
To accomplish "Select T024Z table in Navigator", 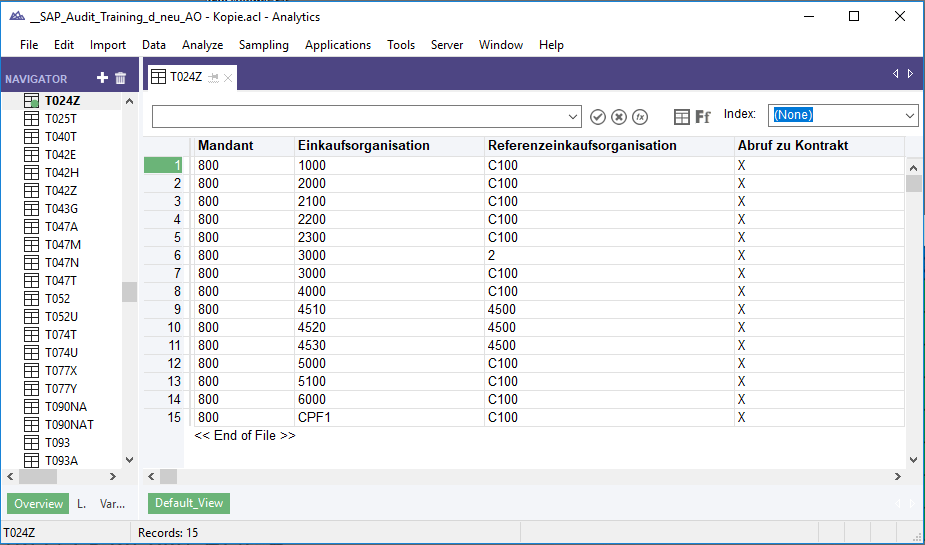I will pos(62,101).
